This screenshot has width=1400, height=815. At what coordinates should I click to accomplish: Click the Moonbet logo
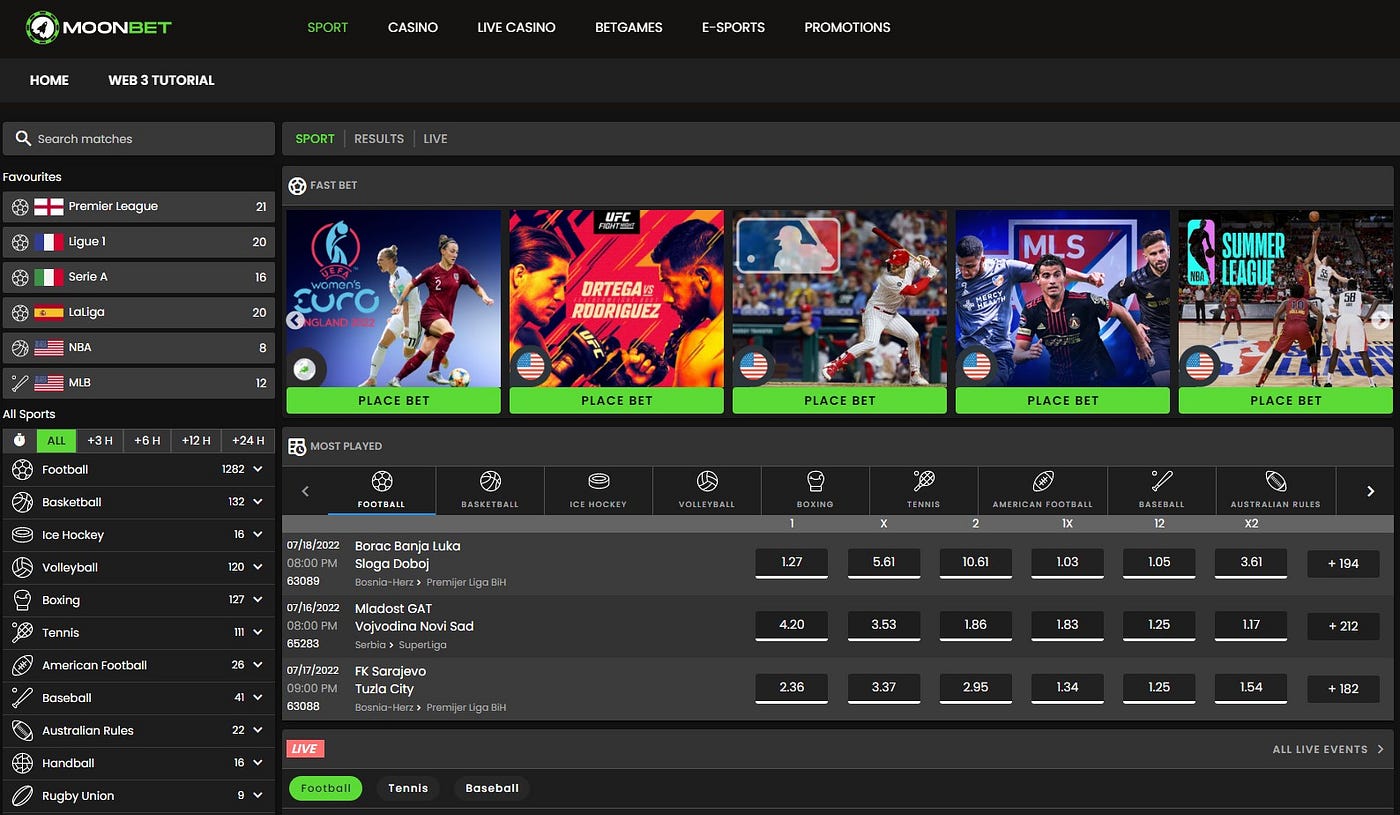[99, 27]
